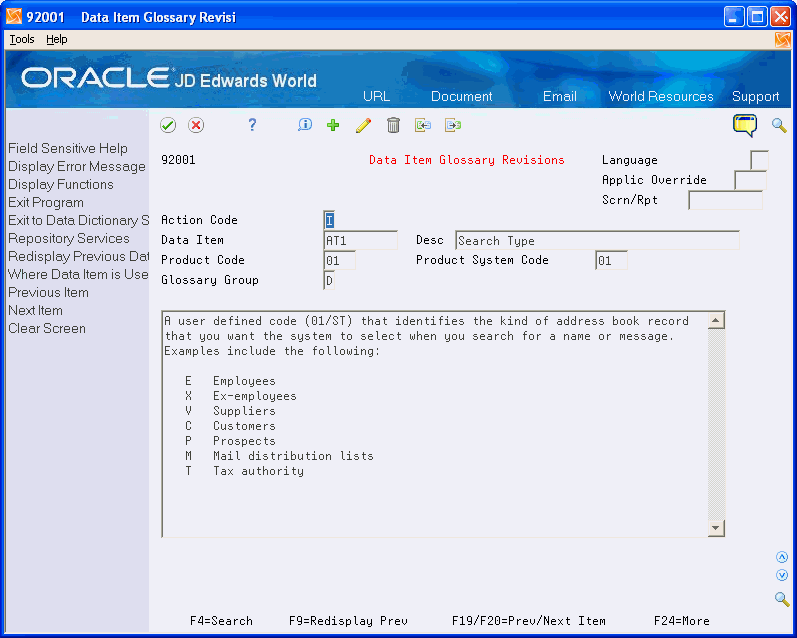Click the Suppliers line in glossary text

tap(231, 411)
